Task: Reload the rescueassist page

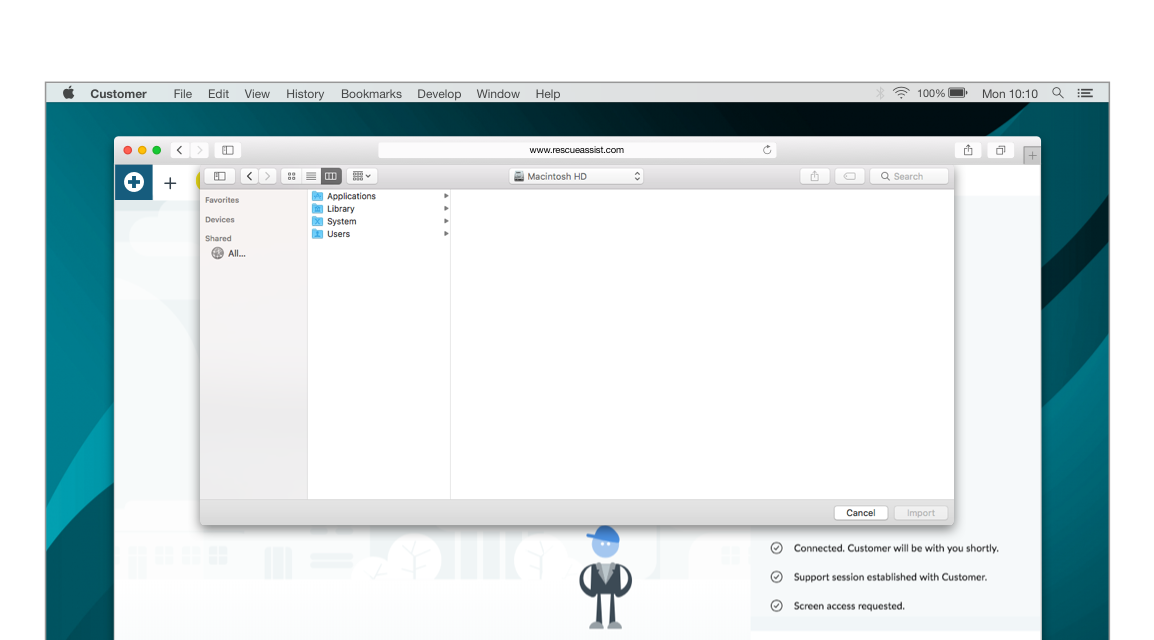Action: pyautogui.click(x=767, y=150)
